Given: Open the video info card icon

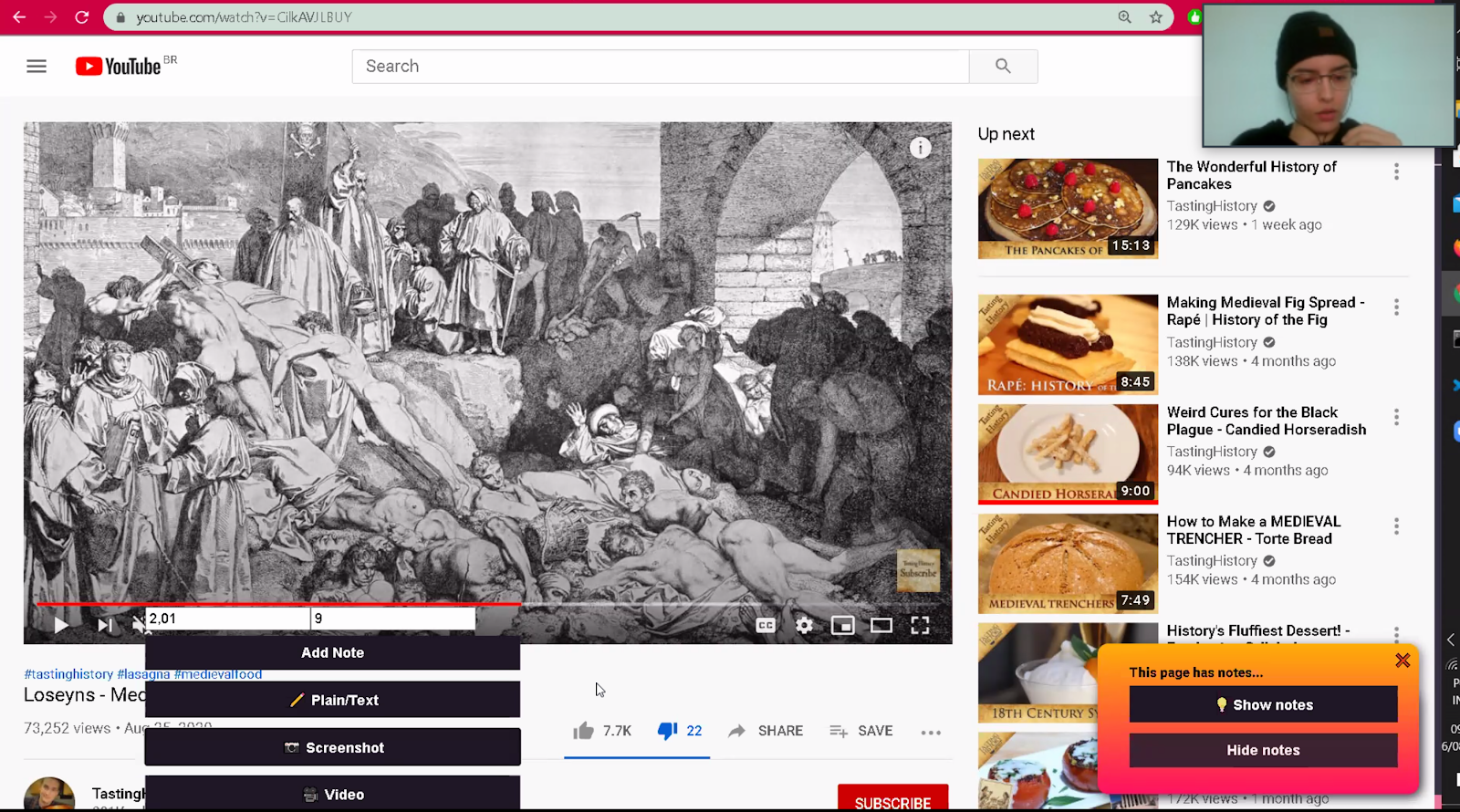Looking at the screenshot, I should tap(920, 148).
